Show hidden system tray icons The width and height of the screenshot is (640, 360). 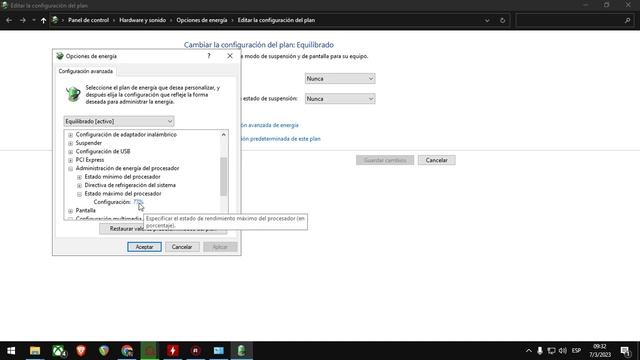coord(529,351)
